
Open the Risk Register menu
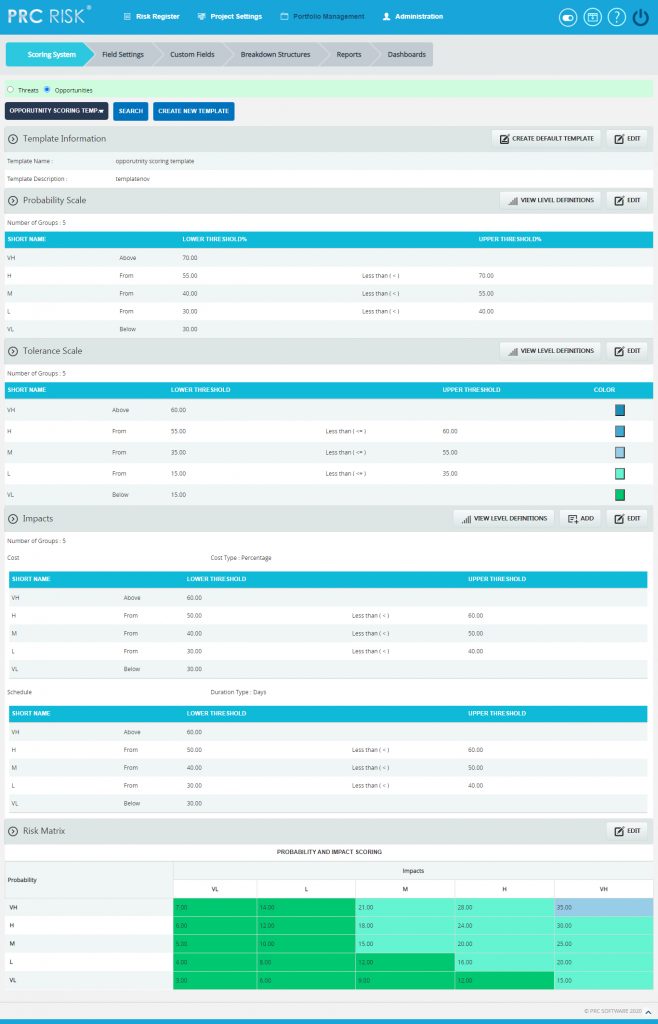coord(151,16)
